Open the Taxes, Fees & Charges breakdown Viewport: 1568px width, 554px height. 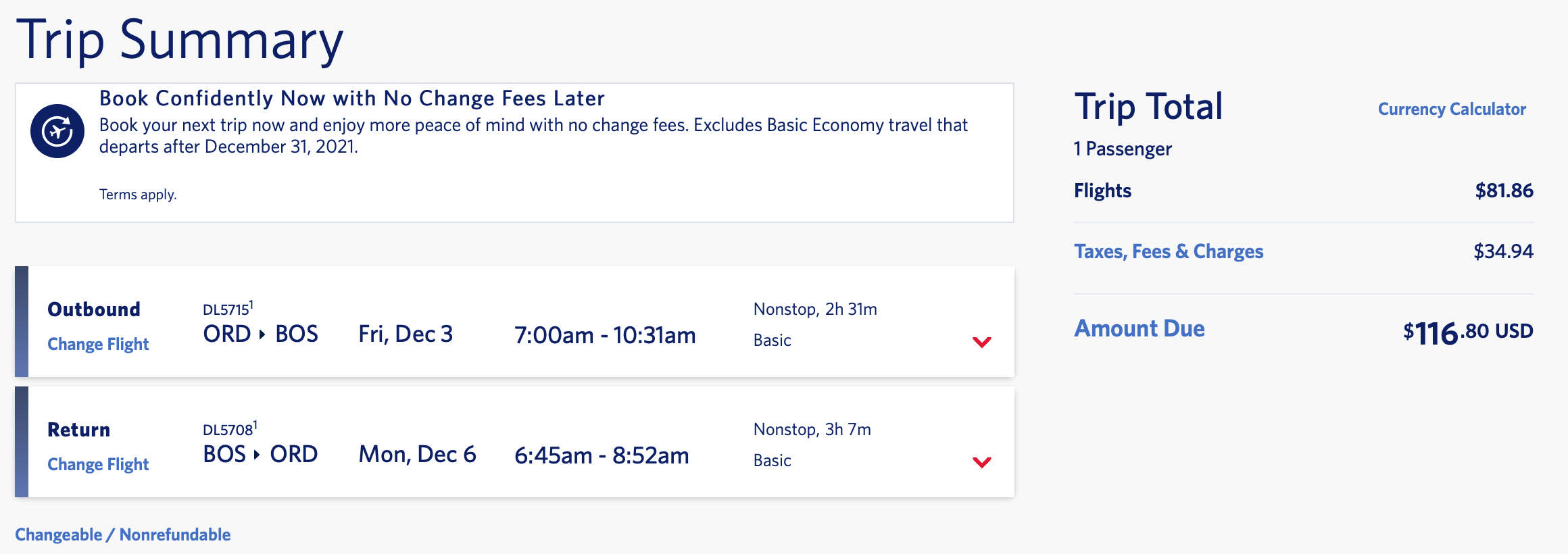(1169, 251)
